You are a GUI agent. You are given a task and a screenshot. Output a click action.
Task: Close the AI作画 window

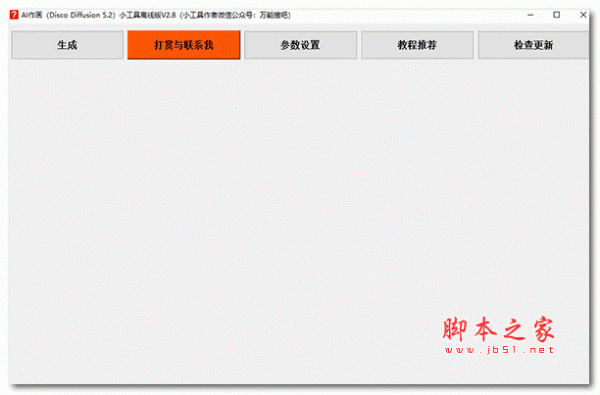(583, 15)
